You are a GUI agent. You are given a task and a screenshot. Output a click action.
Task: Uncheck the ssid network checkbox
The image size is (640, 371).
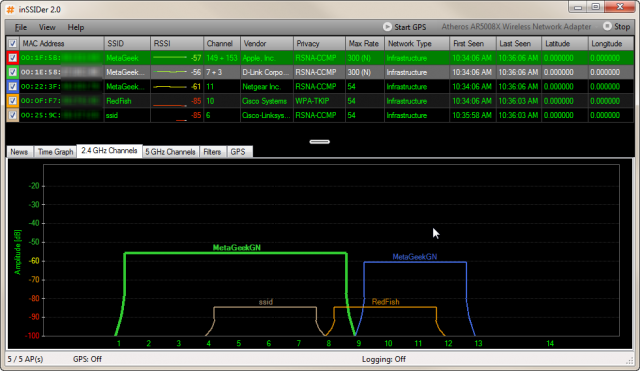13,115
